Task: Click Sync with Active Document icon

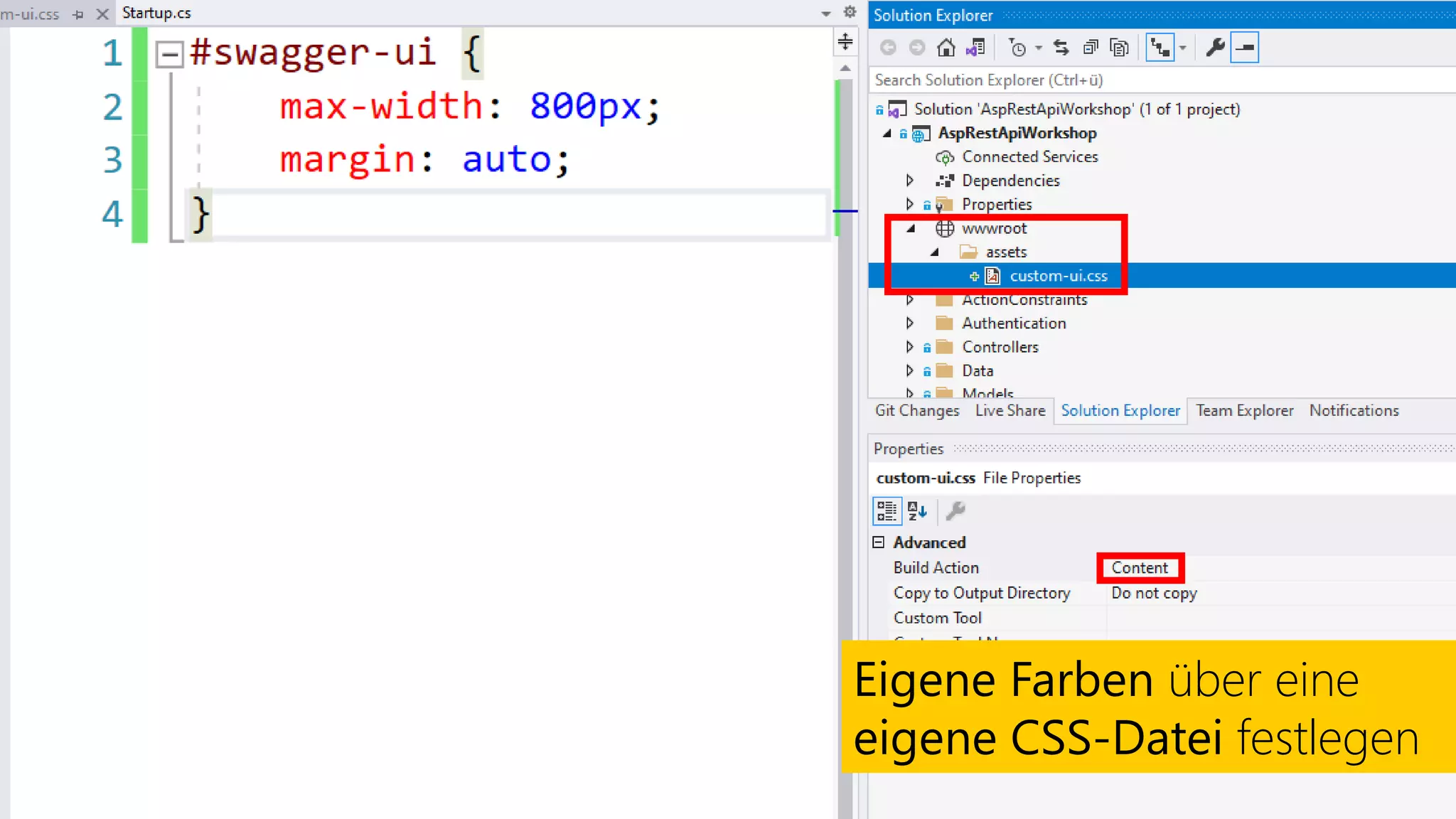Action: (x=1061, y=48)
